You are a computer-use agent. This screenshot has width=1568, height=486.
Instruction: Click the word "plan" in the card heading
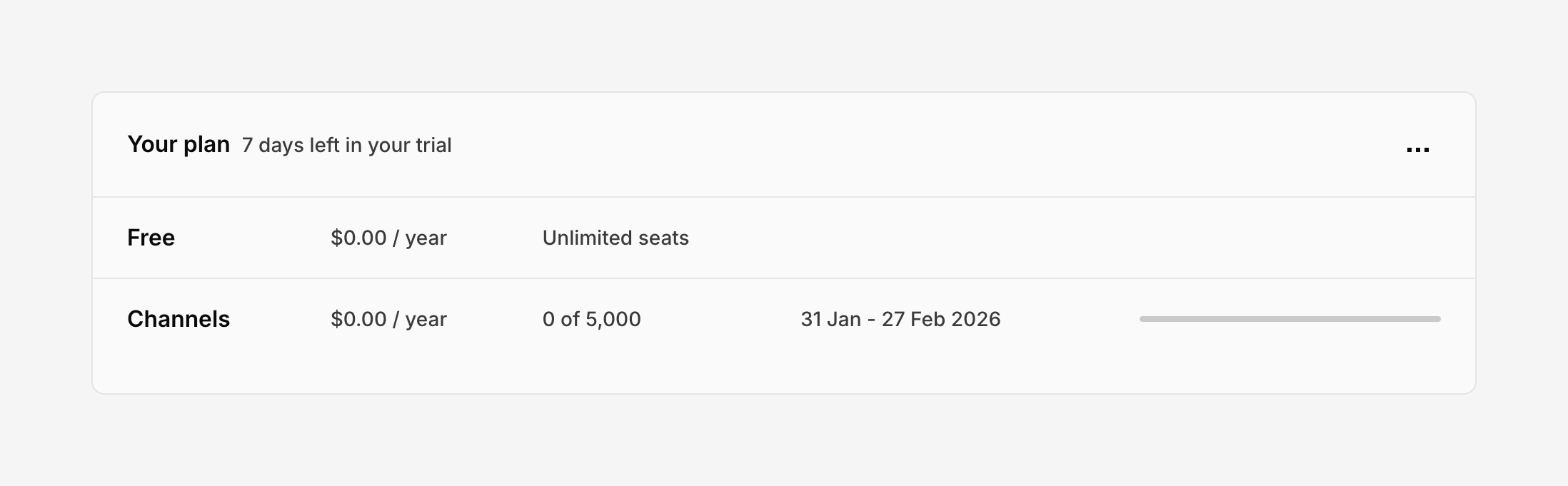point(206,145)
